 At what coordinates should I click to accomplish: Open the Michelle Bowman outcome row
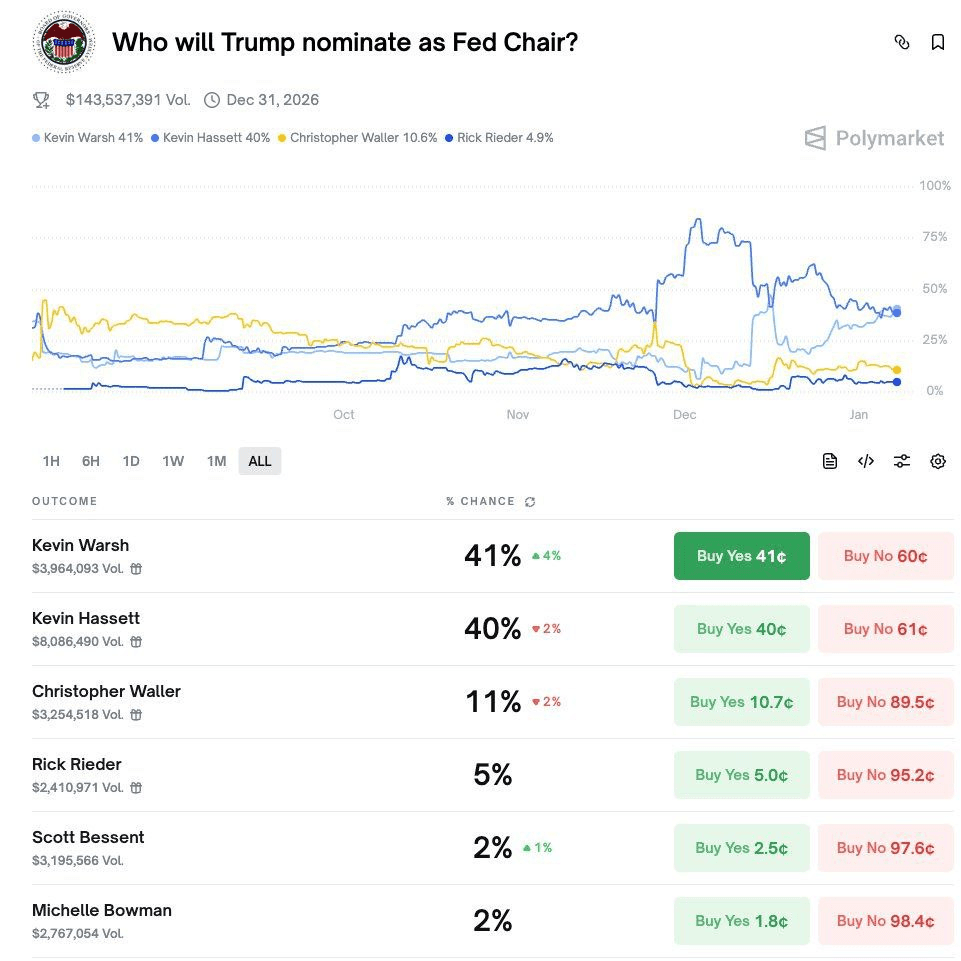[102, 911]
